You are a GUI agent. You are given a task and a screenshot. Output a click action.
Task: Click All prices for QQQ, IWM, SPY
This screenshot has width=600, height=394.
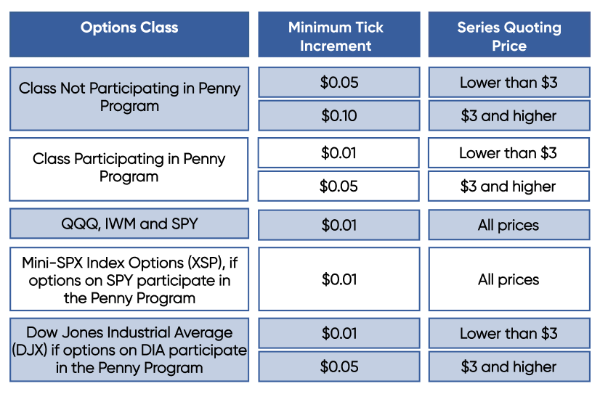[509, 225]
